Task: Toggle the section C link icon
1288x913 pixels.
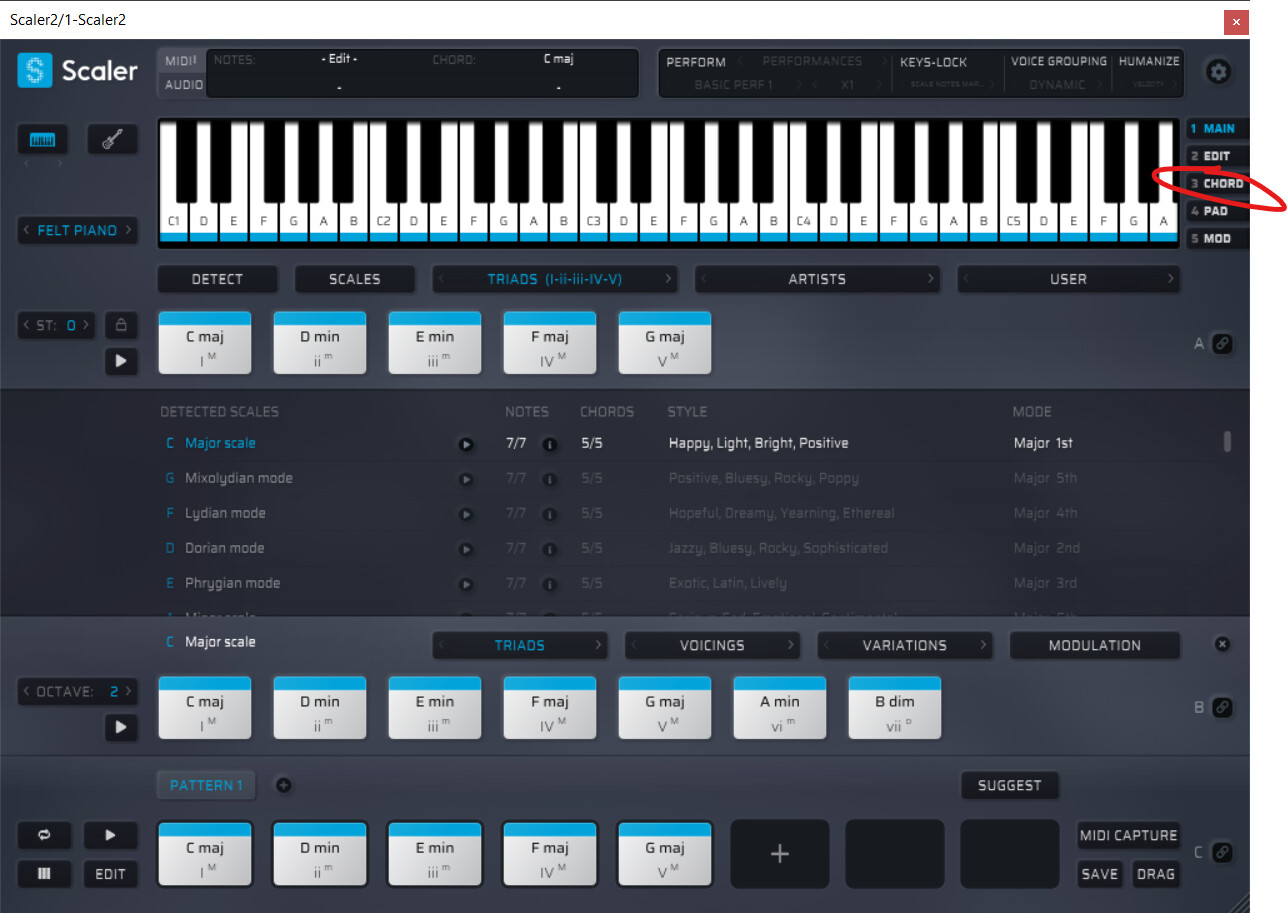Action: point(1222,853)
